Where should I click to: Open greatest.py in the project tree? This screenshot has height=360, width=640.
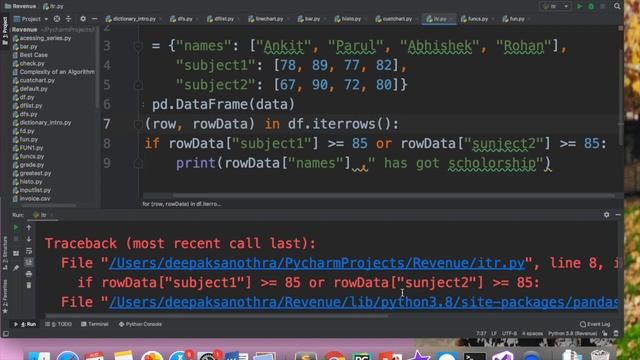coord(32,173)
